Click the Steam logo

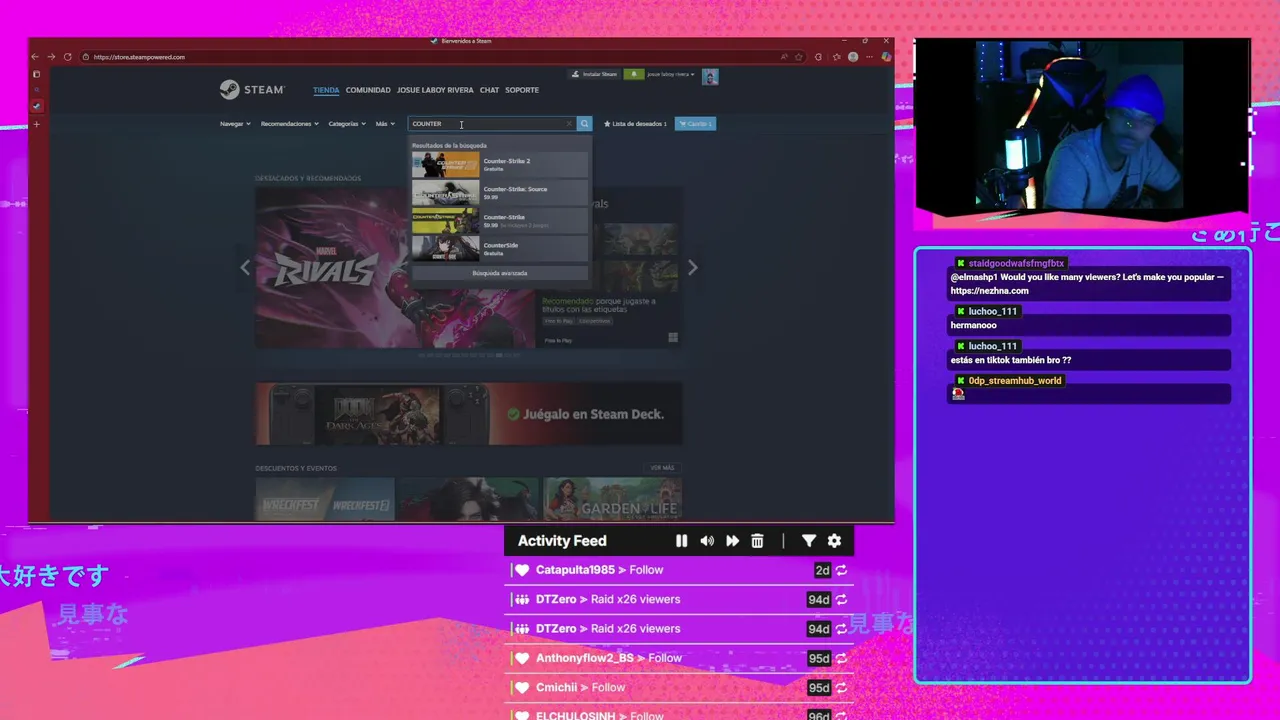click(252, 90)
